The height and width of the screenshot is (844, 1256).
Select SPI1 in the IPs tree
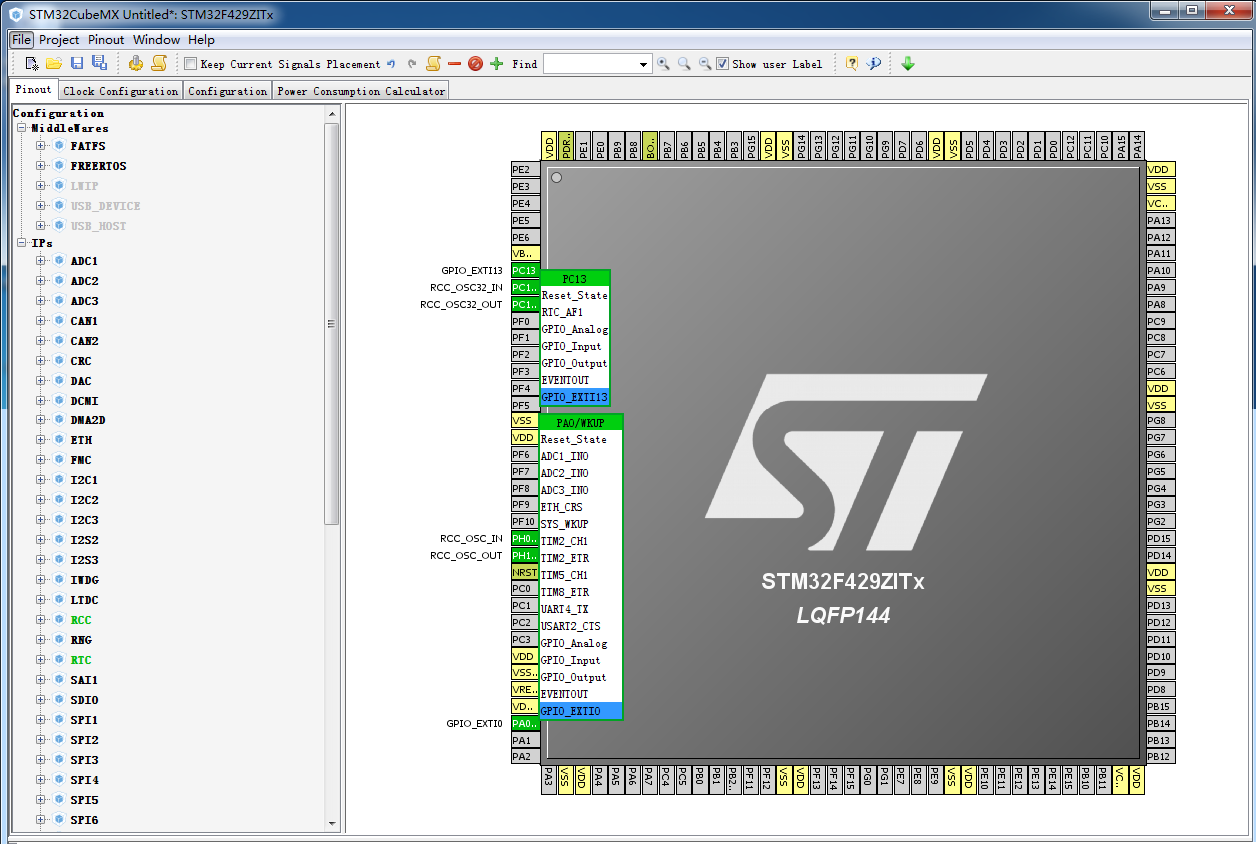pos(84,720)
